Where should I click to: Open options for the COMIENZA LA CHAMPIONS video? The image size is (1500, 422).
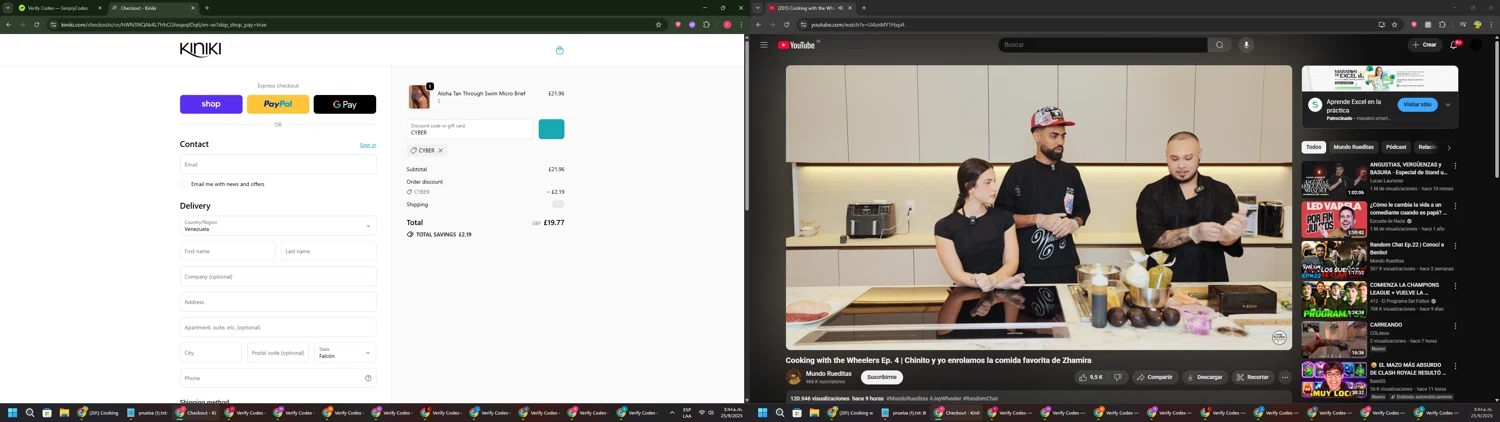click(1455, 286)
